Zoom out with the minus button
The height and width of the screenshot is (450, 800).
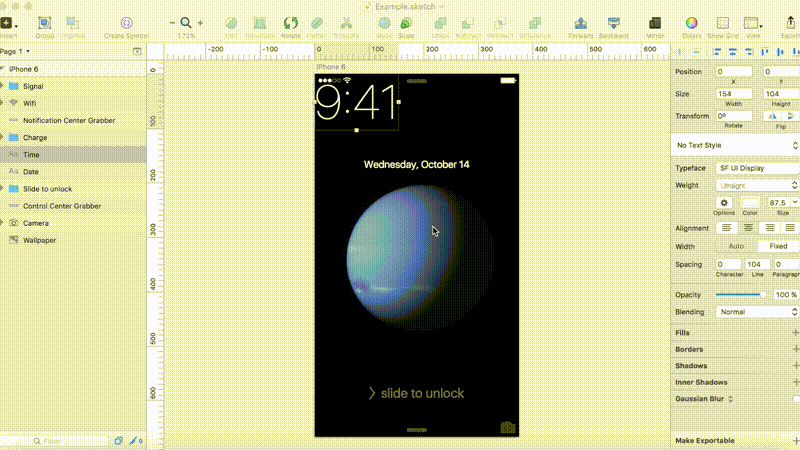pyautogui.click(x=172, y=23)
